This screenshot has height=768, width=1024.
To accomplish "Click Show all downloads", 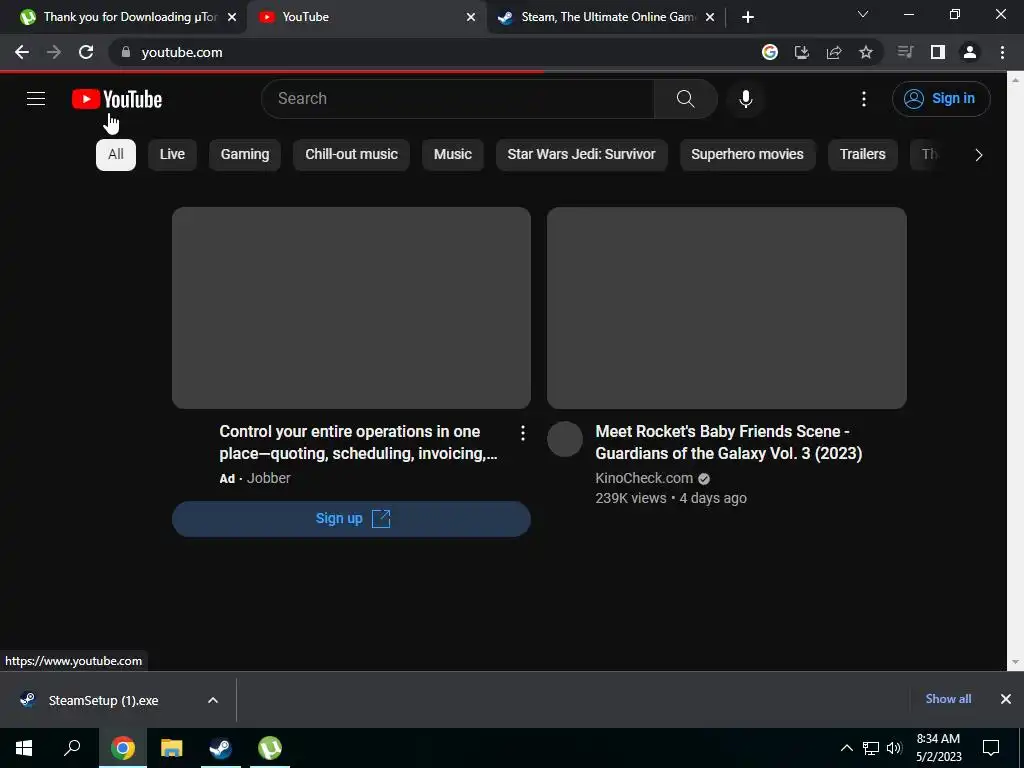I will pyautogui.click(x=948, y=699).
